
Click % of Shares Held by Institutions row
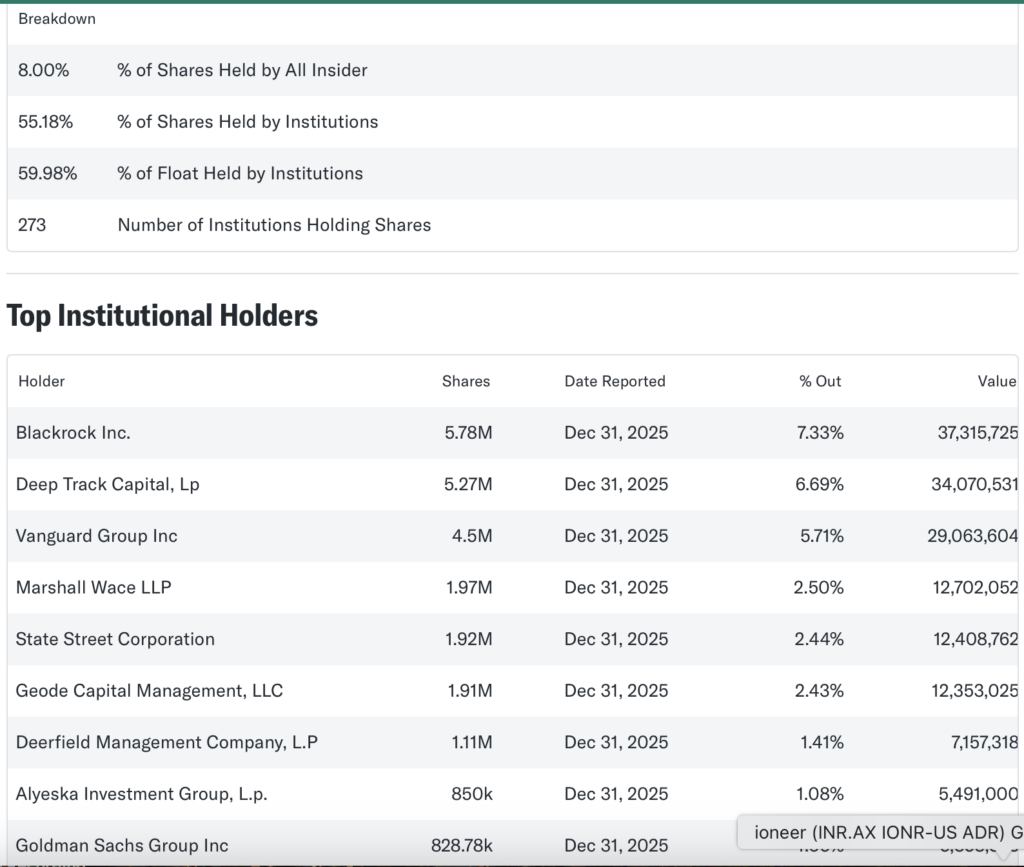point(247,122)
